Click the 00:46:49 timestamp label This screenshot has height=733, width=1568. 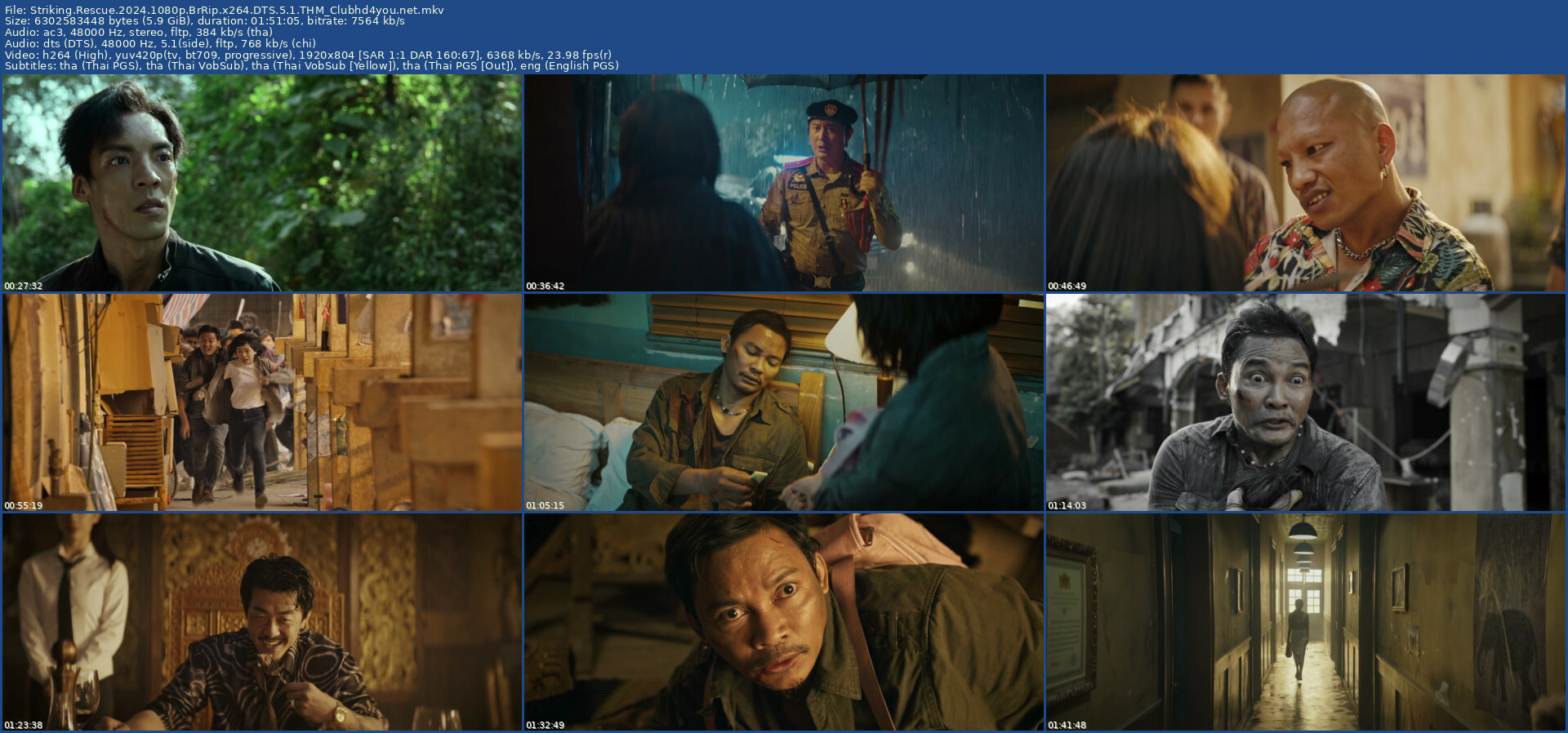[1067, 286]
